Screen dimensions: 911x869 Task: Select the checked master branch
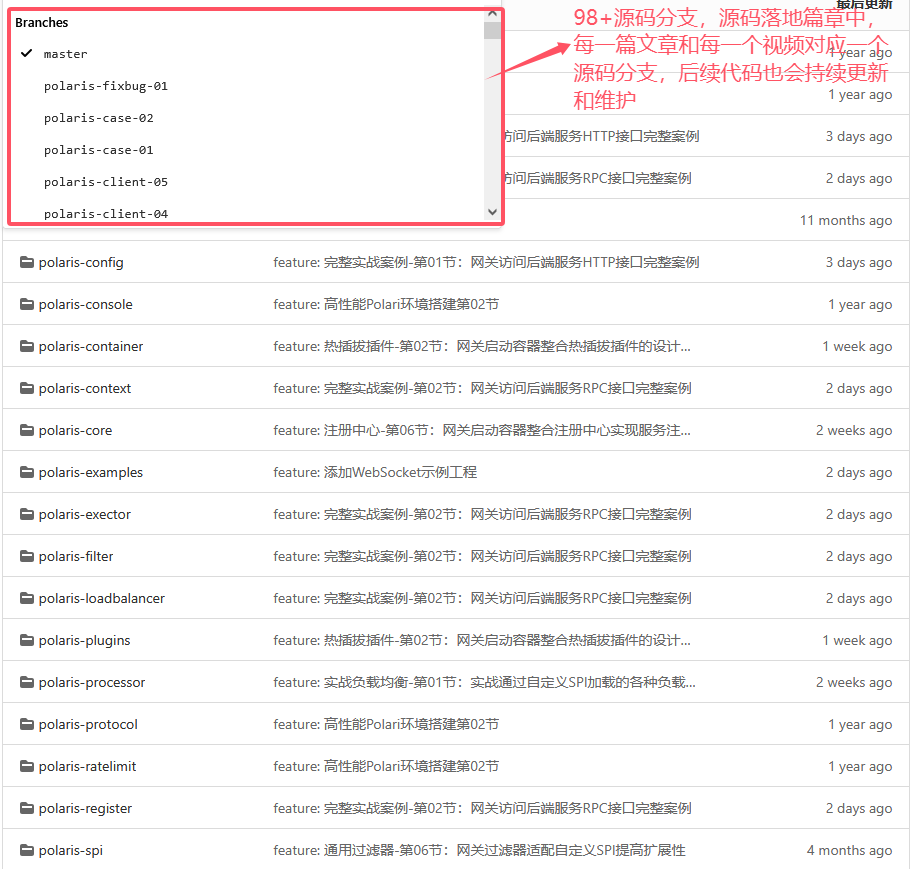(65, 54)
